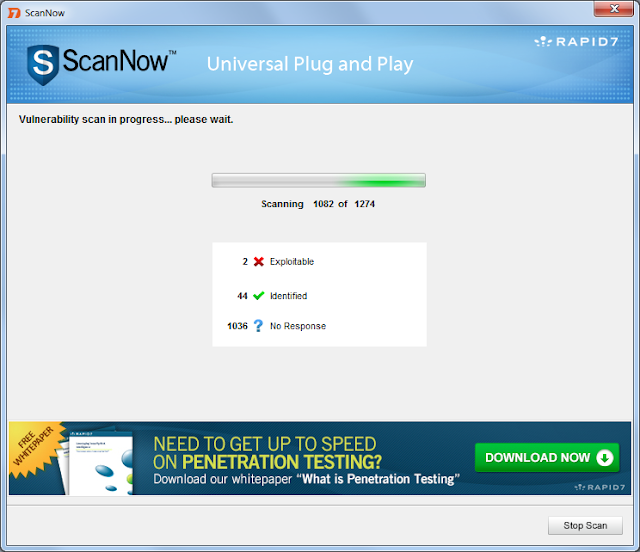The height and width of the screenshot is (552, 640).
Task: Click the small Rapid7 logo in the banner
Action: pos(599,487)
